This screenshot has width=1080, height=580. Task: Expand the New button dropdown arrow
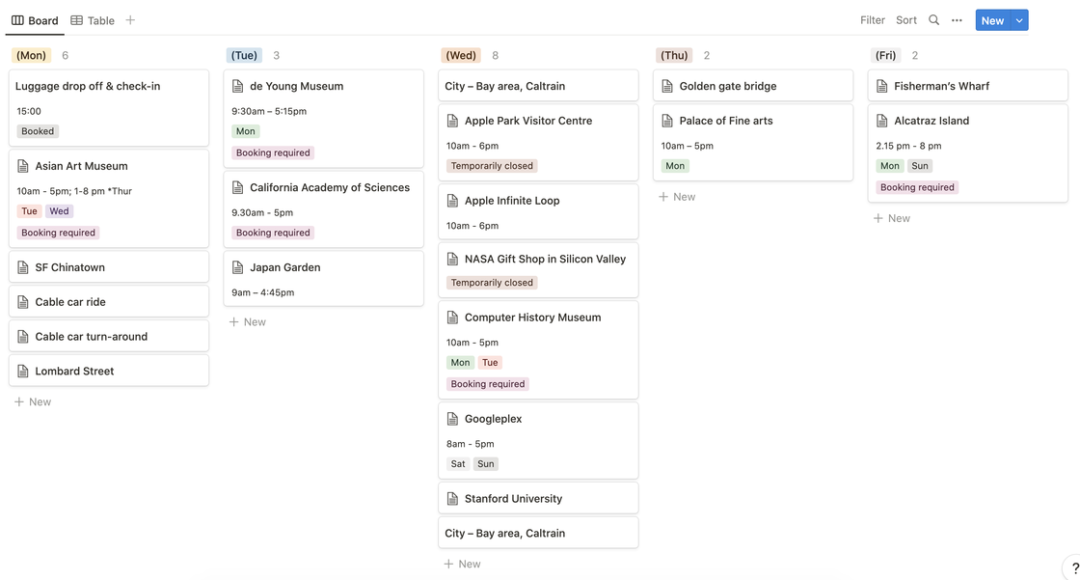(1019, 21)
